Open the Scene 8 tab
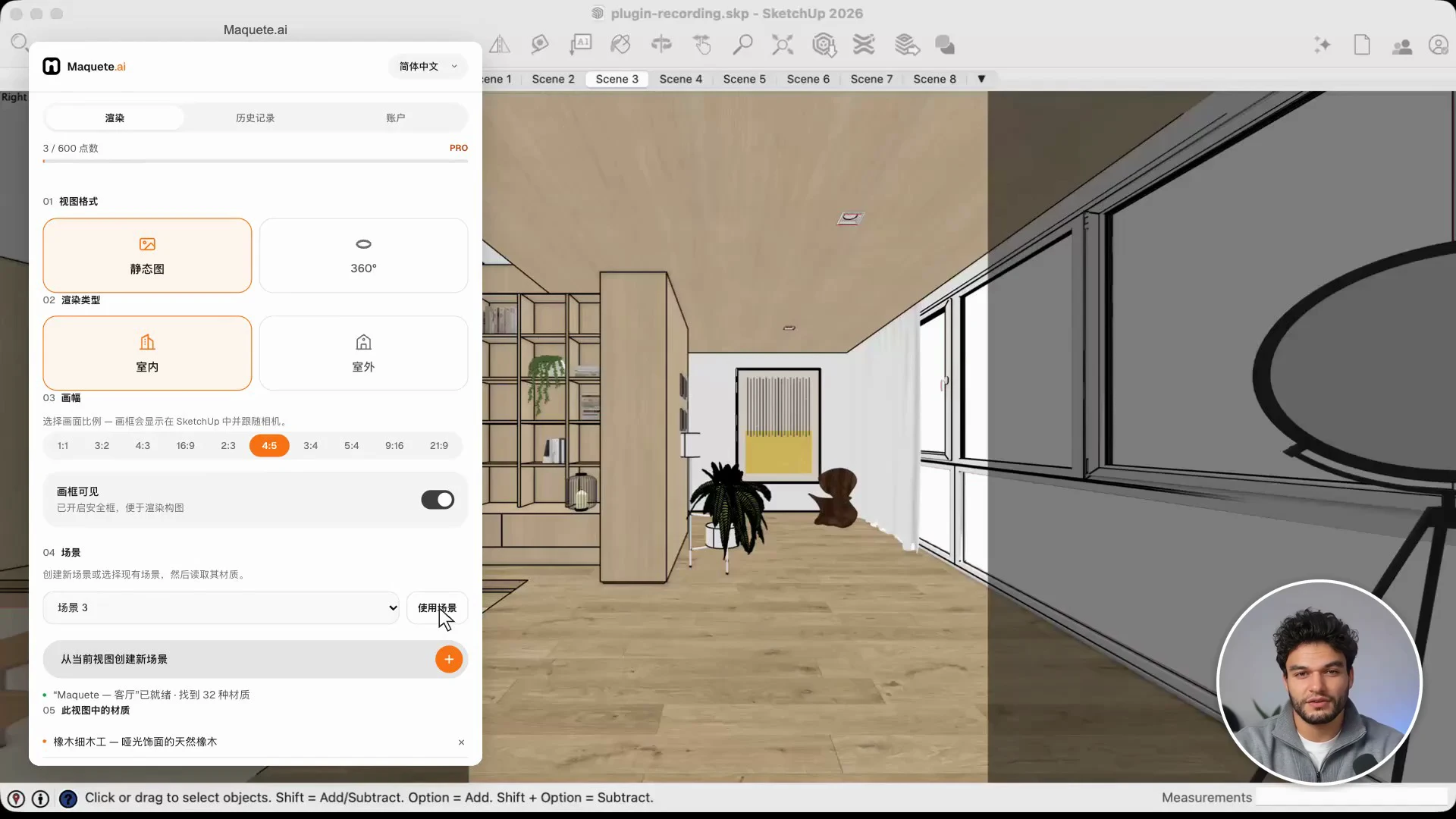The width and height of the screenshot is (1456, 819). tap(934, 79)
